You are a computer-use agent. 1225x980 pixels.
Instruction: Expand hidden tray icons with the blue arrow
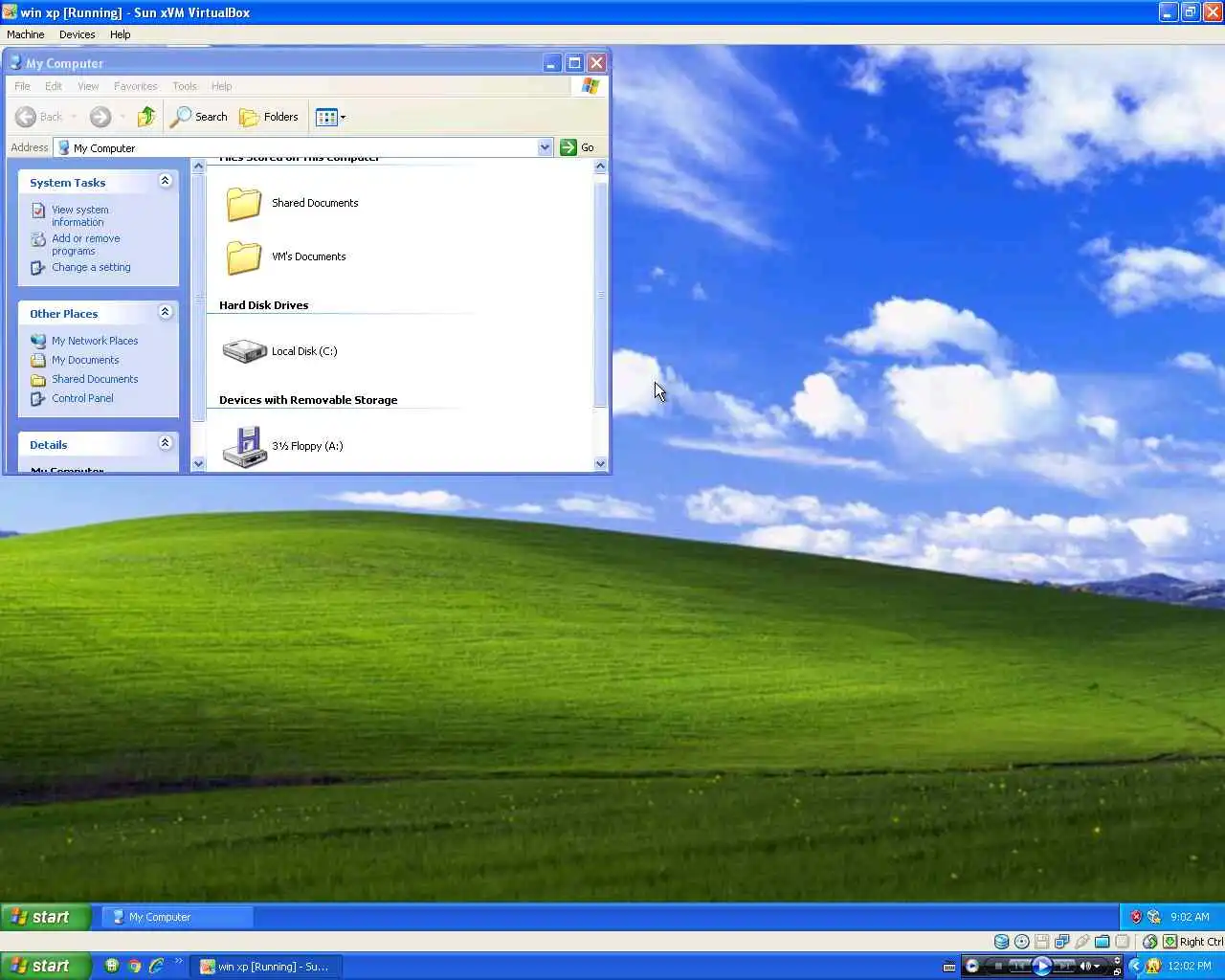point(1136,966)
